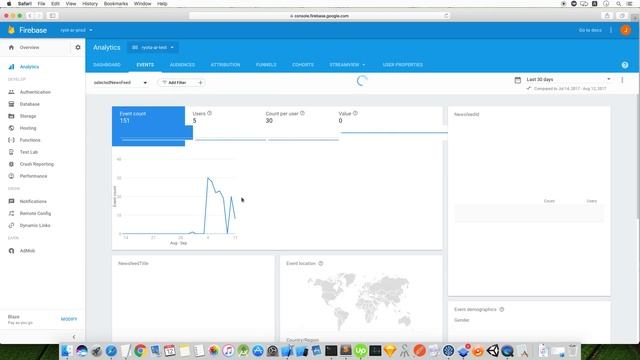Open iTunes from the Dock
The height and width of the screenshot is (360, 640).
coord(228,351)
